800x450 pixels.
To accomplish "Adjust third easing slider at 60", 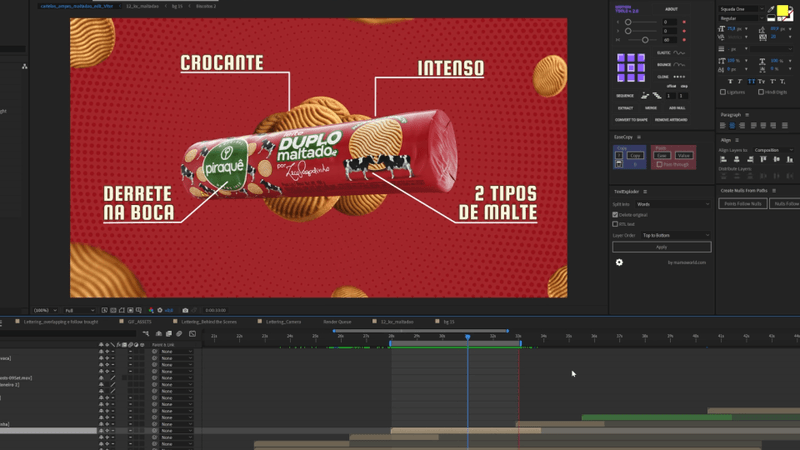I will pyautogui.click(x=645, y=40).
